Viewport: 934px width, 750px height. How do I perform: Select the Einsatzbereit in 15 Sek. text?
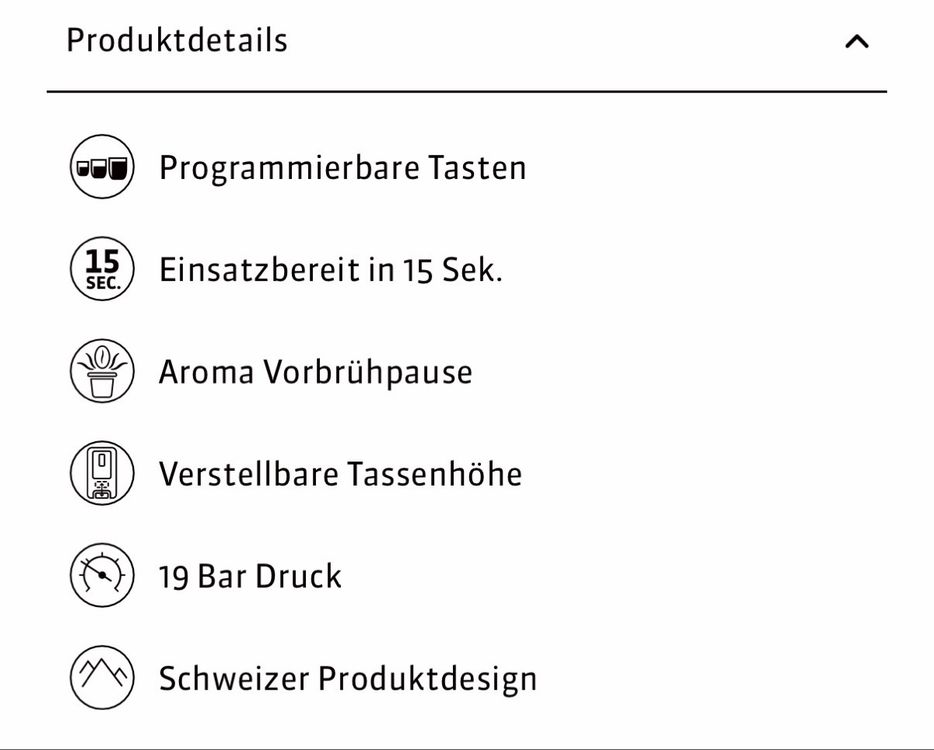pyautogui.click(x=331, y=270)
